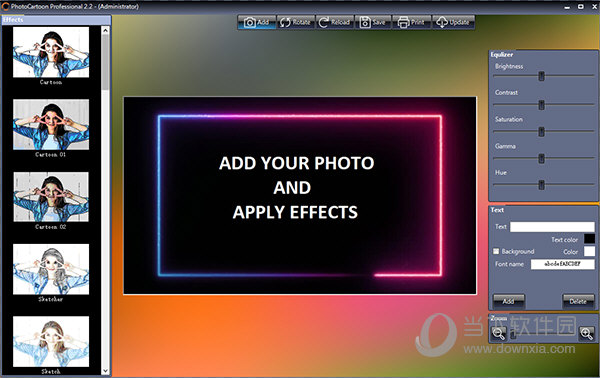Apply the Cartoon 02 effect thumbnail
Viewport: 600px width, 378px height.
point(51,197)
